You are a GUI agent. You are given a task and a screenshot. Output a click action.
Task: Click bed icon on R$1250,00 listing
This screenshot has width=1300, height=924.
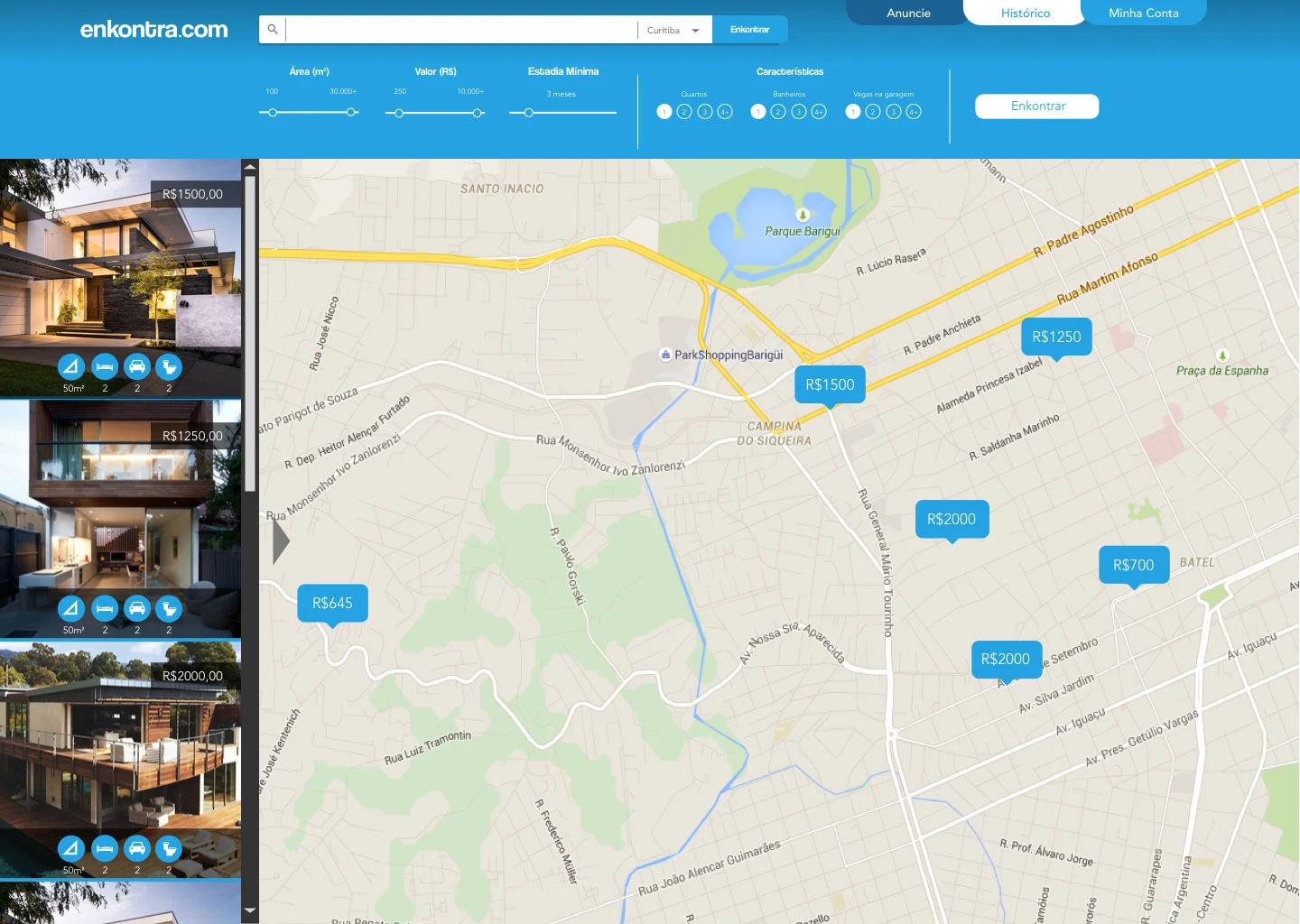point(105,608)
